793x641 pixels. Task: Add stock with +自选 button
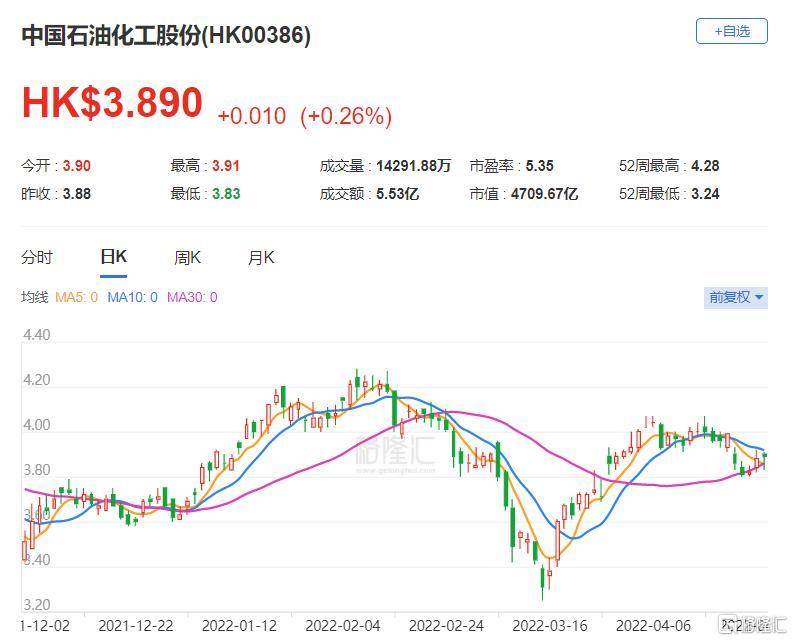click(731, 31)
